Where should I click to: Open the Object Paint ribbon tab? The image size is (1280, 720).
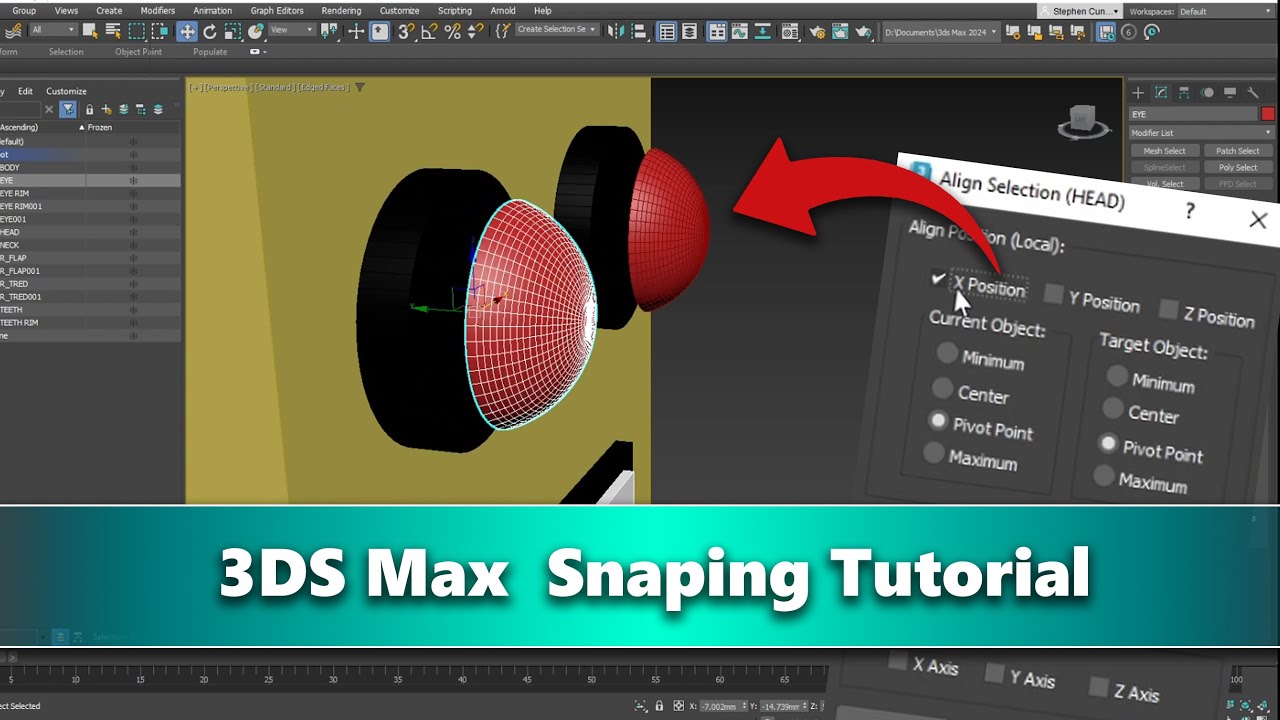138,52
